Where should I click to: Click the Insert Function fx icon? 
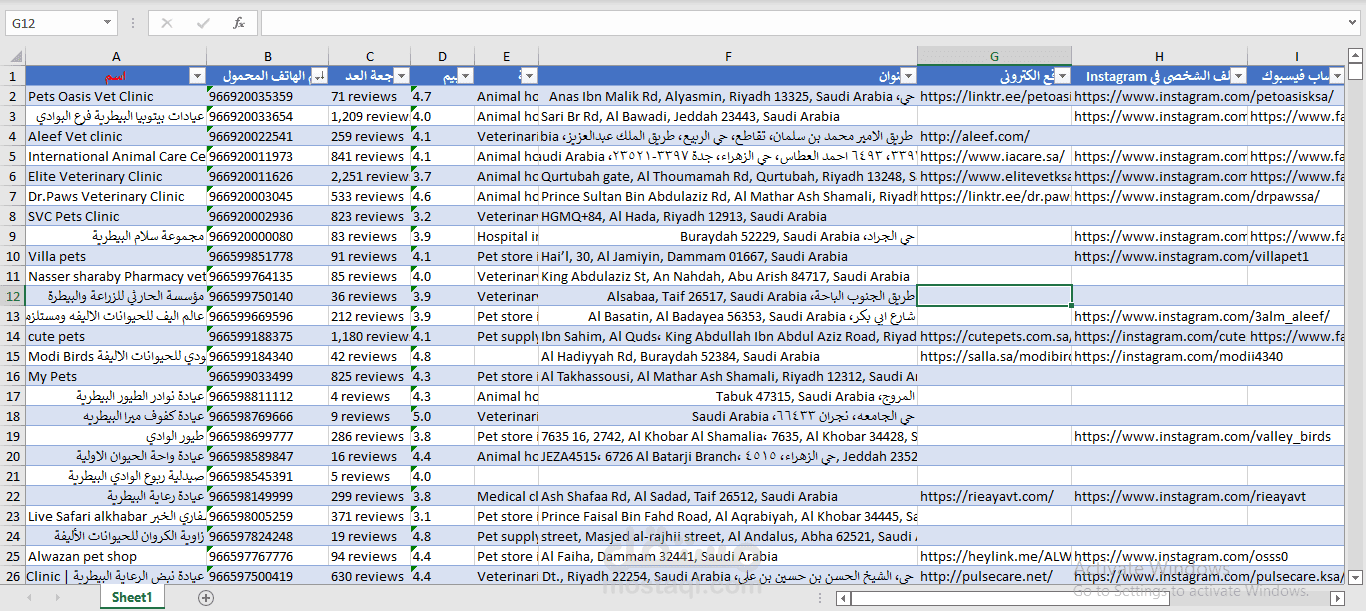coord(239,23)
